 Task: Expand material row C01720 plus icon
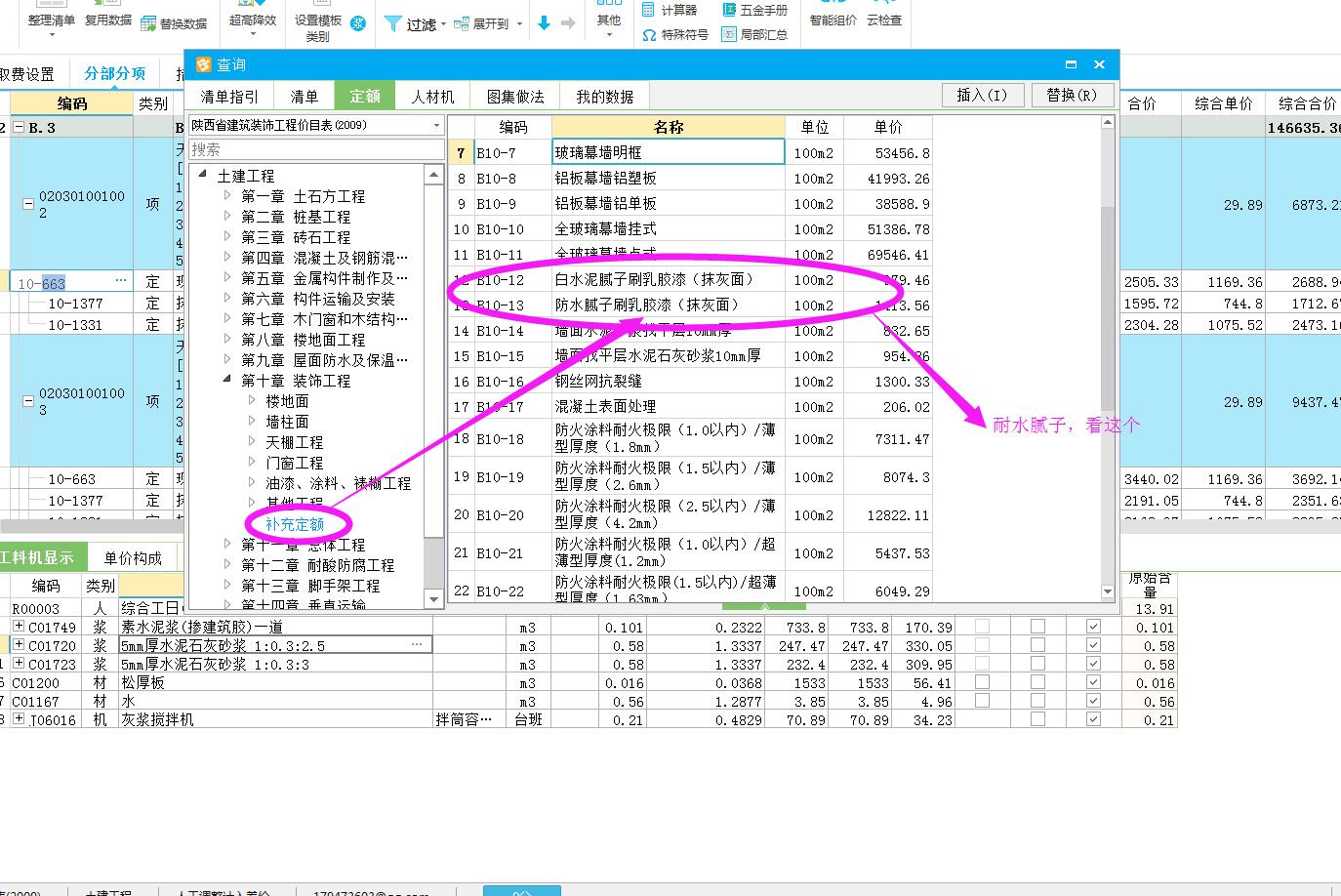(x=19, y=645)
